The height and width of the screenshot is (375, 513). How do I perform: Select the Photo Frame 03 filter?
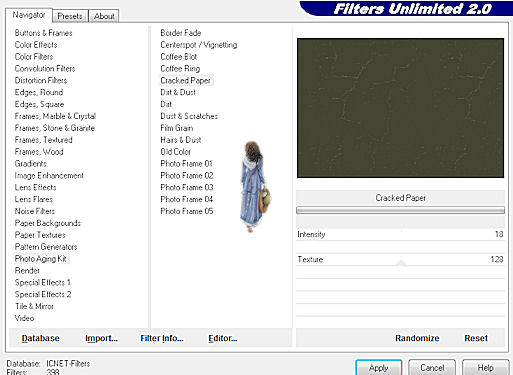[187, 187]
